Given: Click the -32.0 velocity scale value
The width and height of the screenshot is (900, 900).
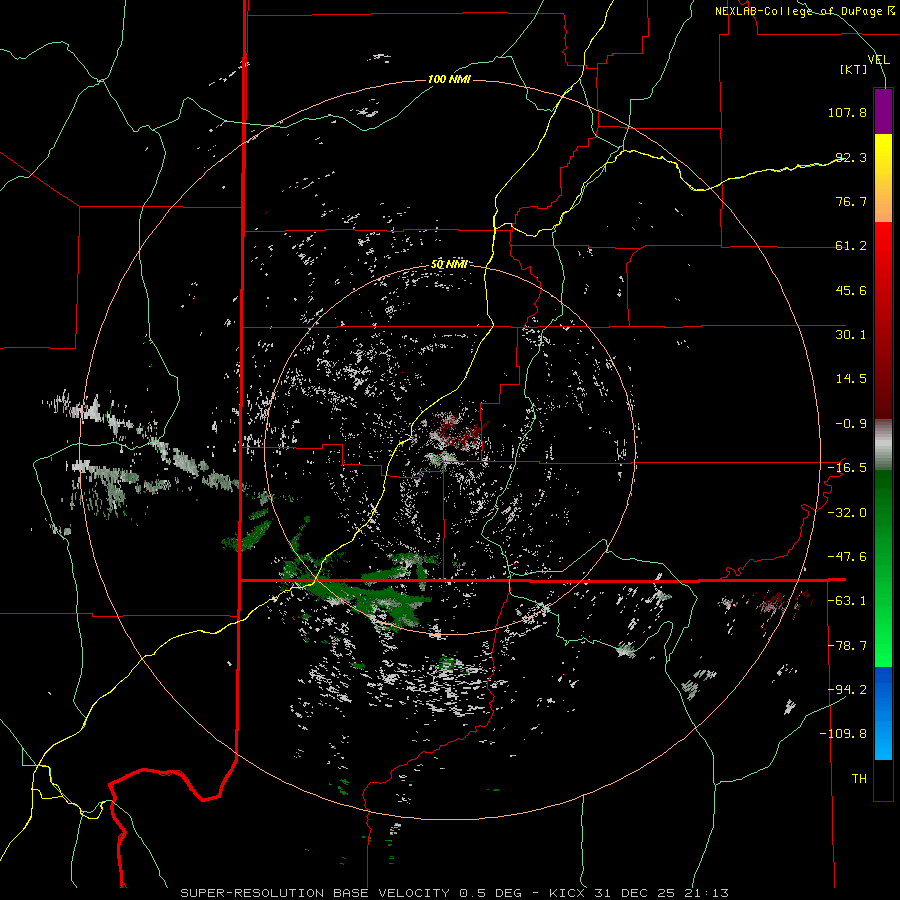Looking at the screenshot, I should pyautogui.click(x=847, y=513).
